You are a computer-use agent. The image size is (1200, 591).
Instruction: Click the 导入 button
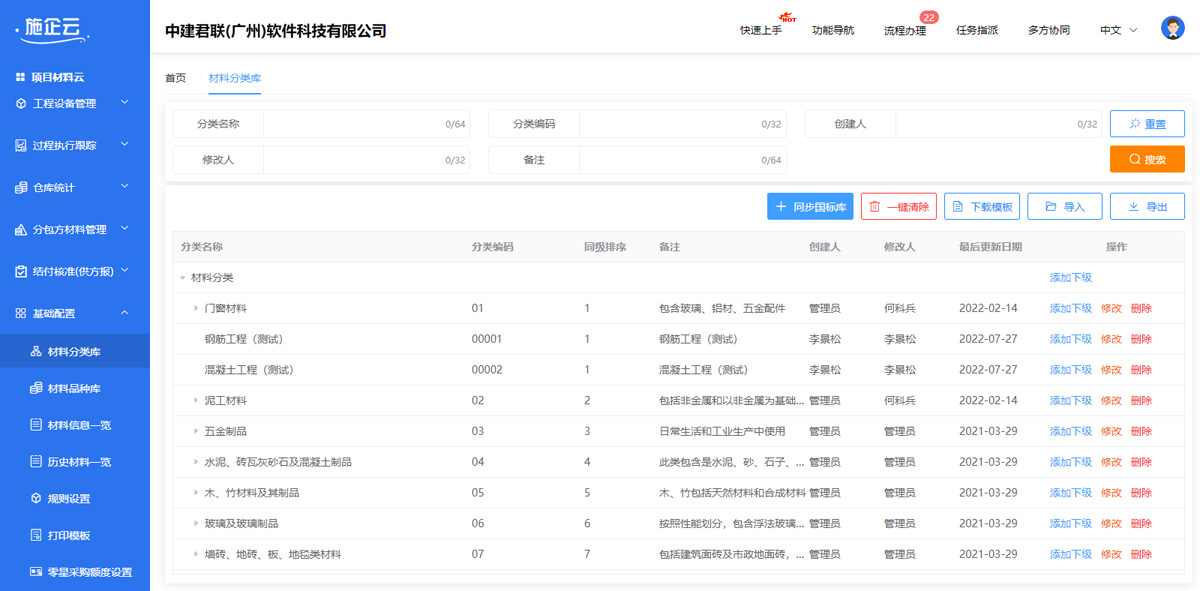1064,207
